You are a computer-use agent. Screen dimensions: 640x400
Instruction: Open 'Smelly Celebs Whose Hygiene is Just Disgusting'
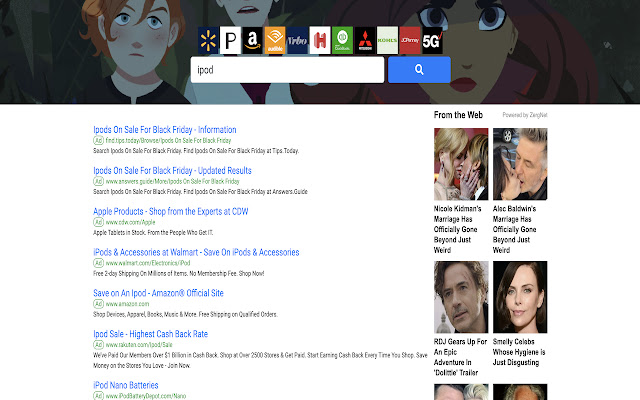pyautogui.click(x=519, y=352)
